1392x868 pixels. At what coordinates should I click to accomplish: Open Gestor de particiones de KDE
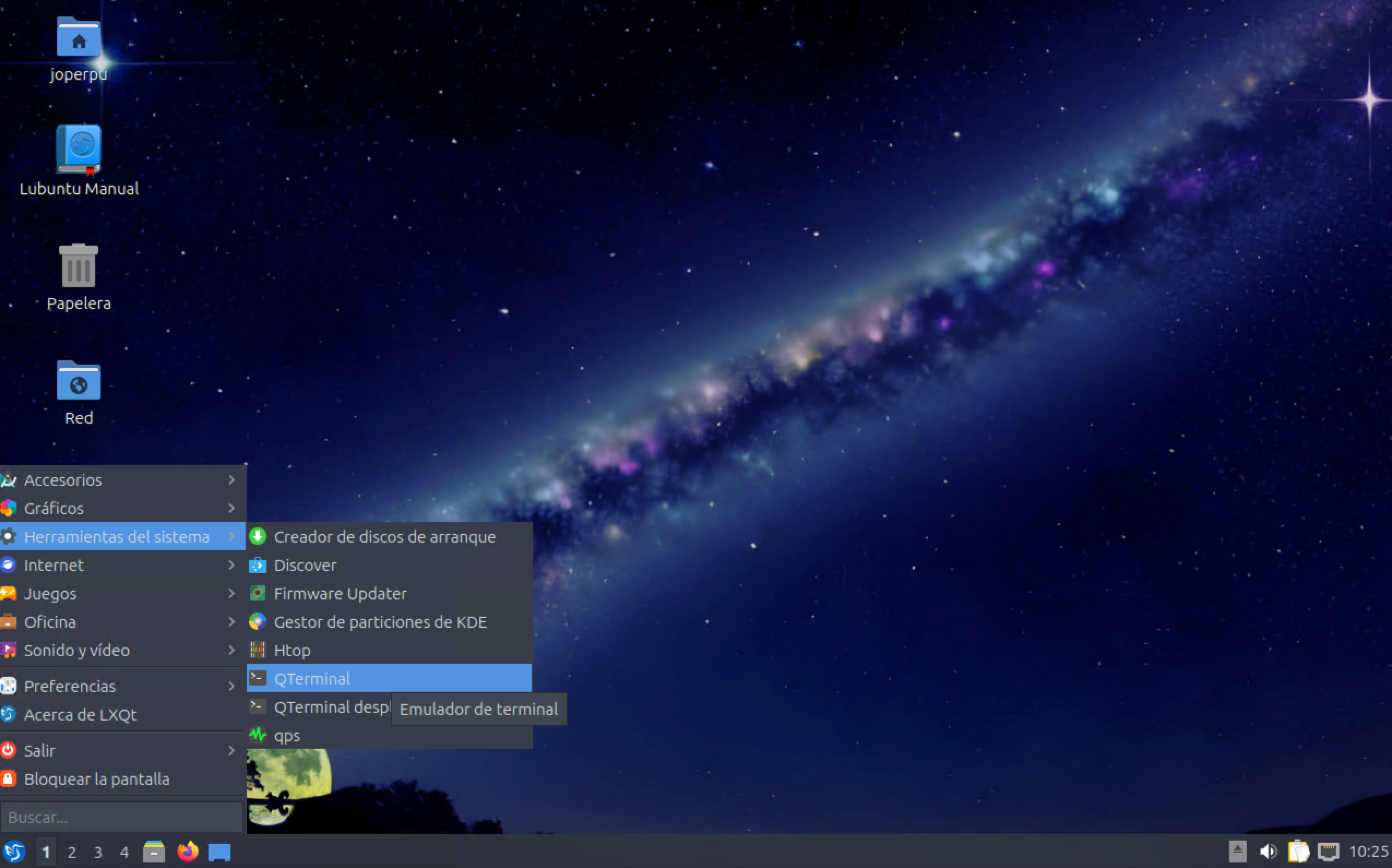pyautogui.click(x=389, y=622)
